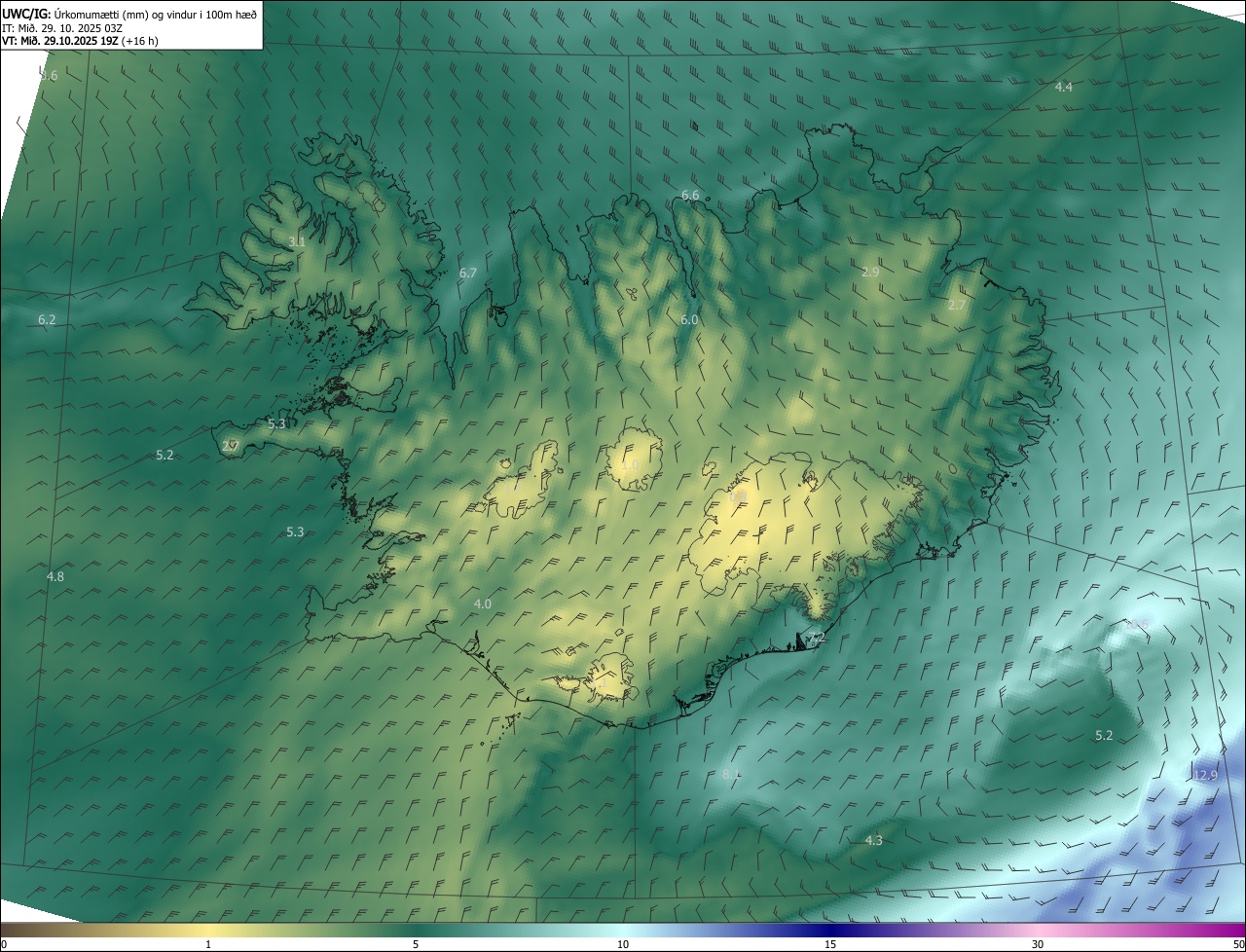Click the initial time line 'IT: Mið. 29. 10. 2025 03Z'
The image size is (1246, 952).
pos(62,27)
